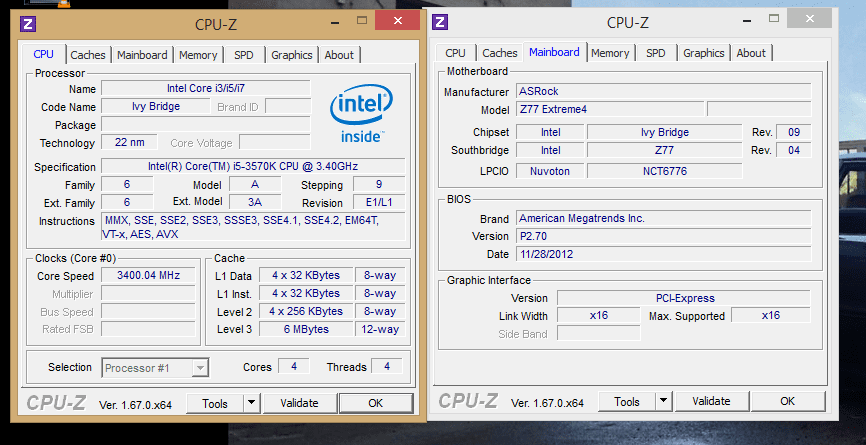Show Graphics tab in right CPU-Z window

point(704,53)
